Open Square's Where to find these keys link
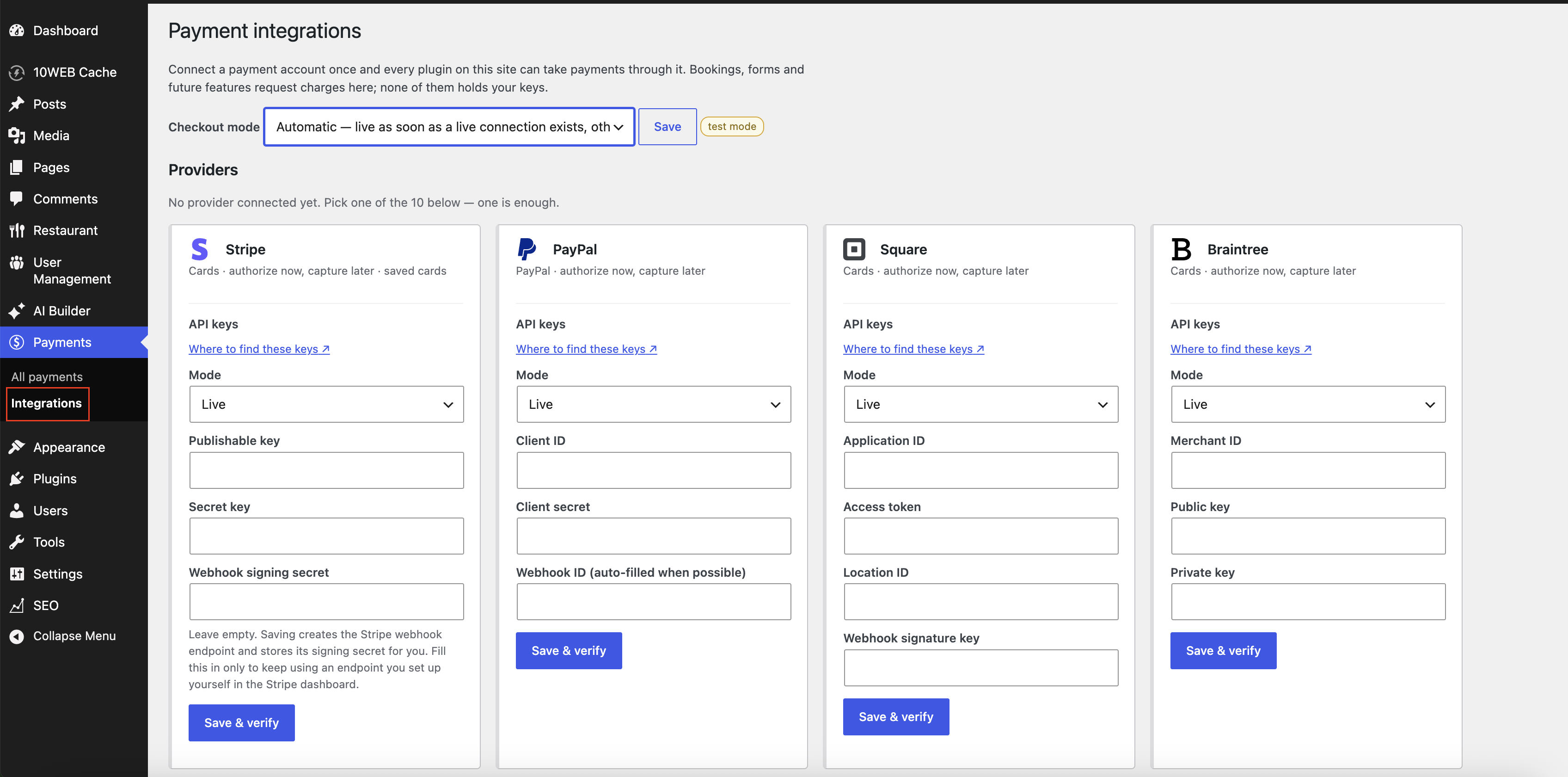 (x=913, y=349)
